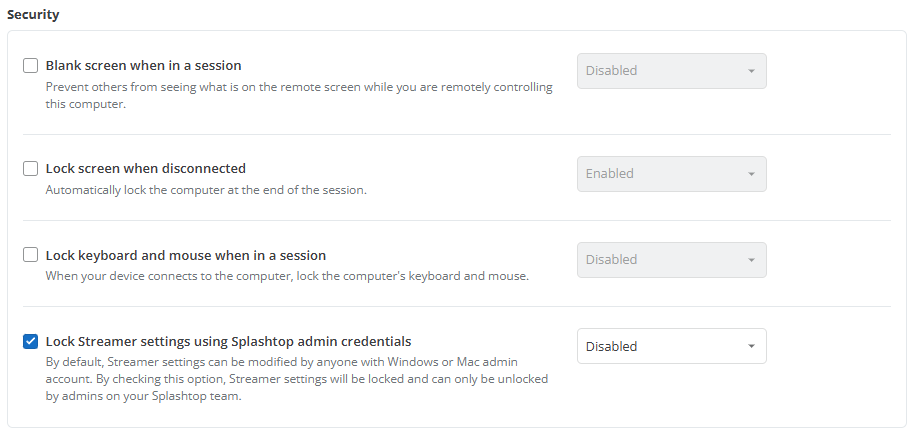Screen dimensions: 917x439
Task: Enable Blank screen when in a session checkbox
Action: [30, 65]
